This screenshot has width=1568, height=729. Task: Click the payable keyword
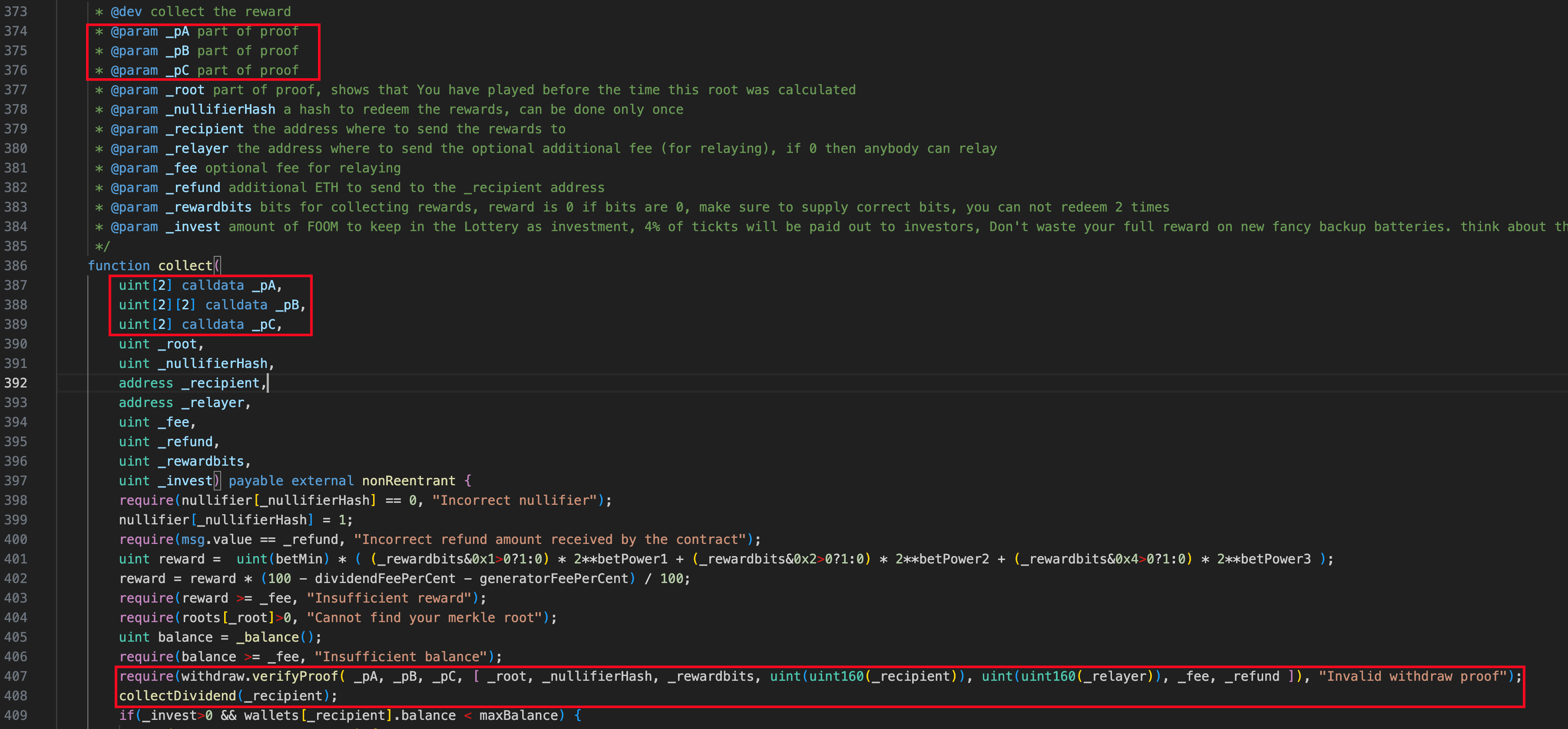(256, 480)
